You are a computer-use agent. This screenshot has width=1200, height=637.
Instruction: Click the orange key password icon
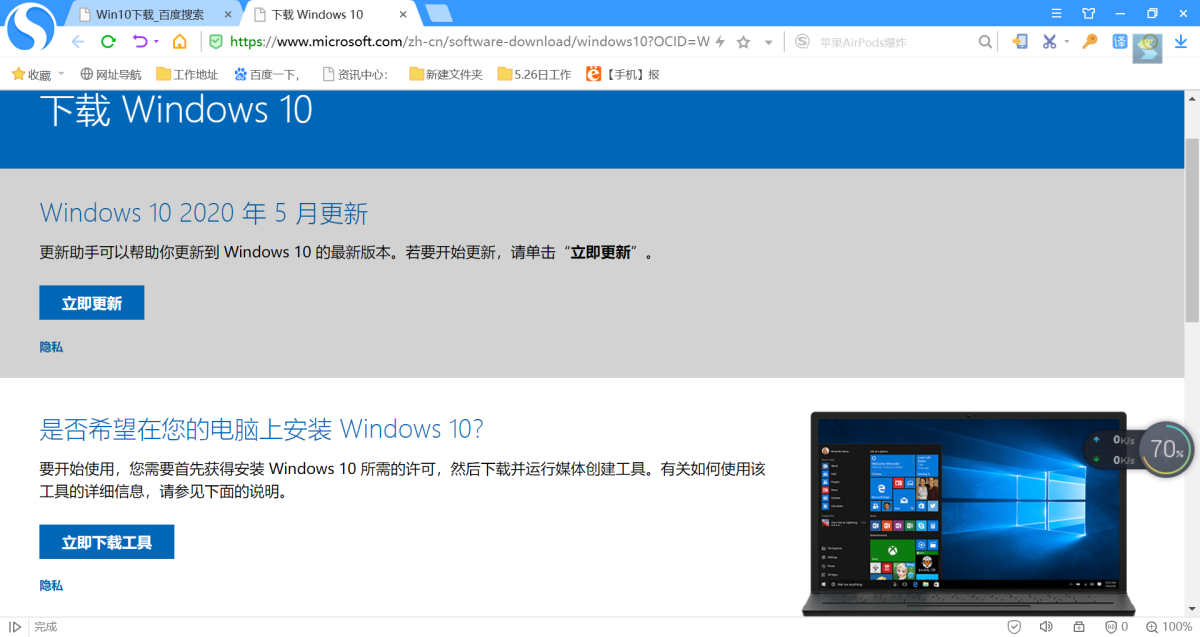tap(1090, 42)
